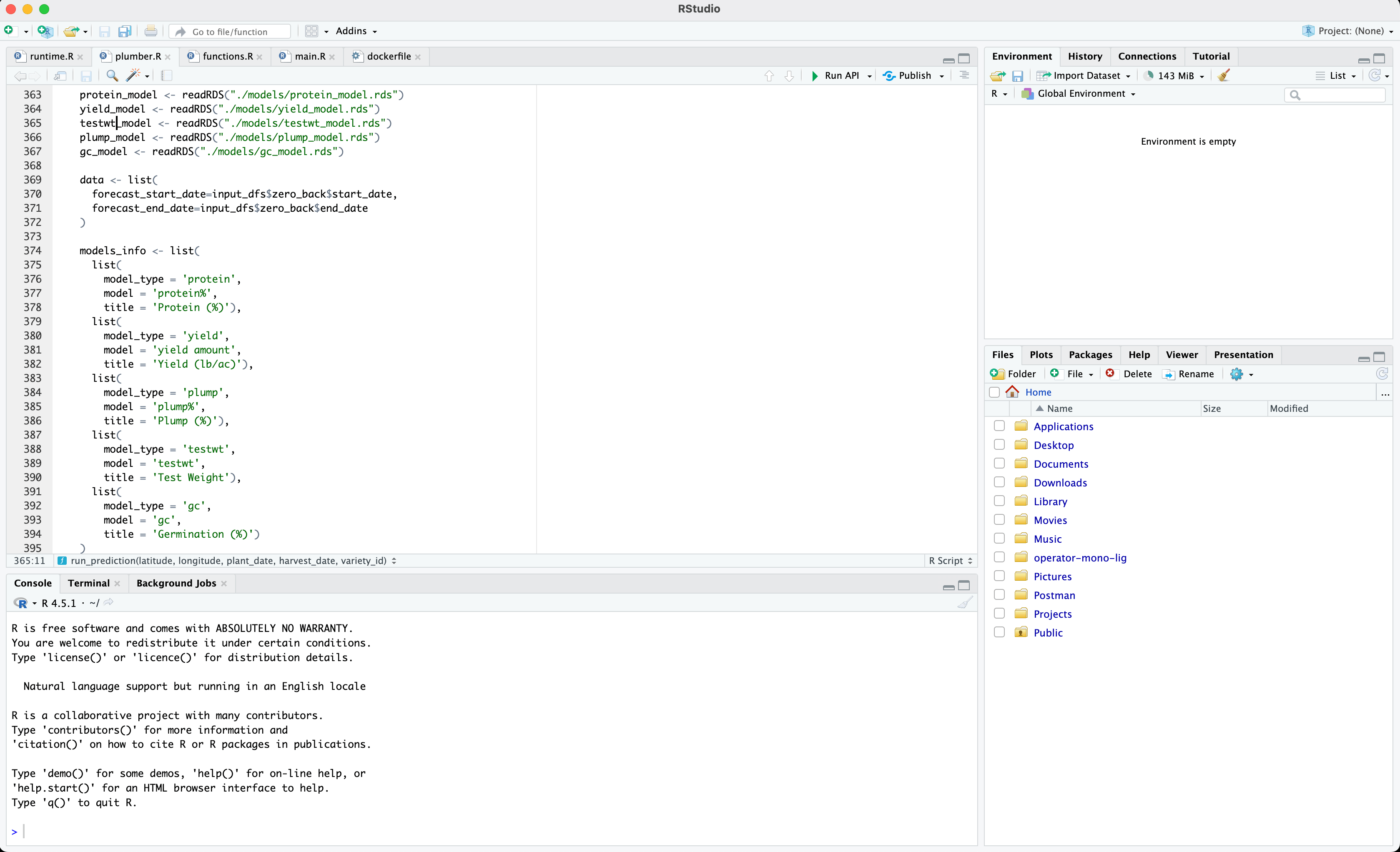Open the R Script file type dropdown
The image size is (1400, 852).
tap(949, 561)
